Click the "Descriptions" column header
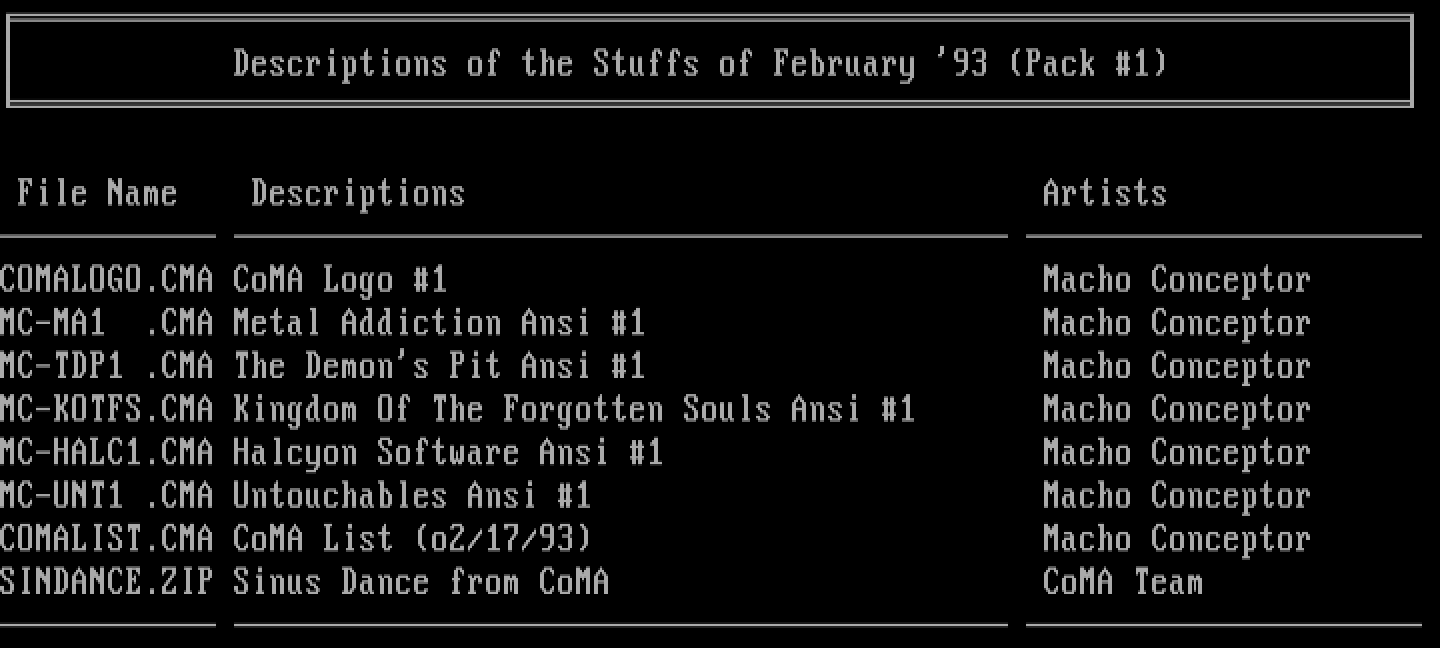 click(x=358, y=192)
